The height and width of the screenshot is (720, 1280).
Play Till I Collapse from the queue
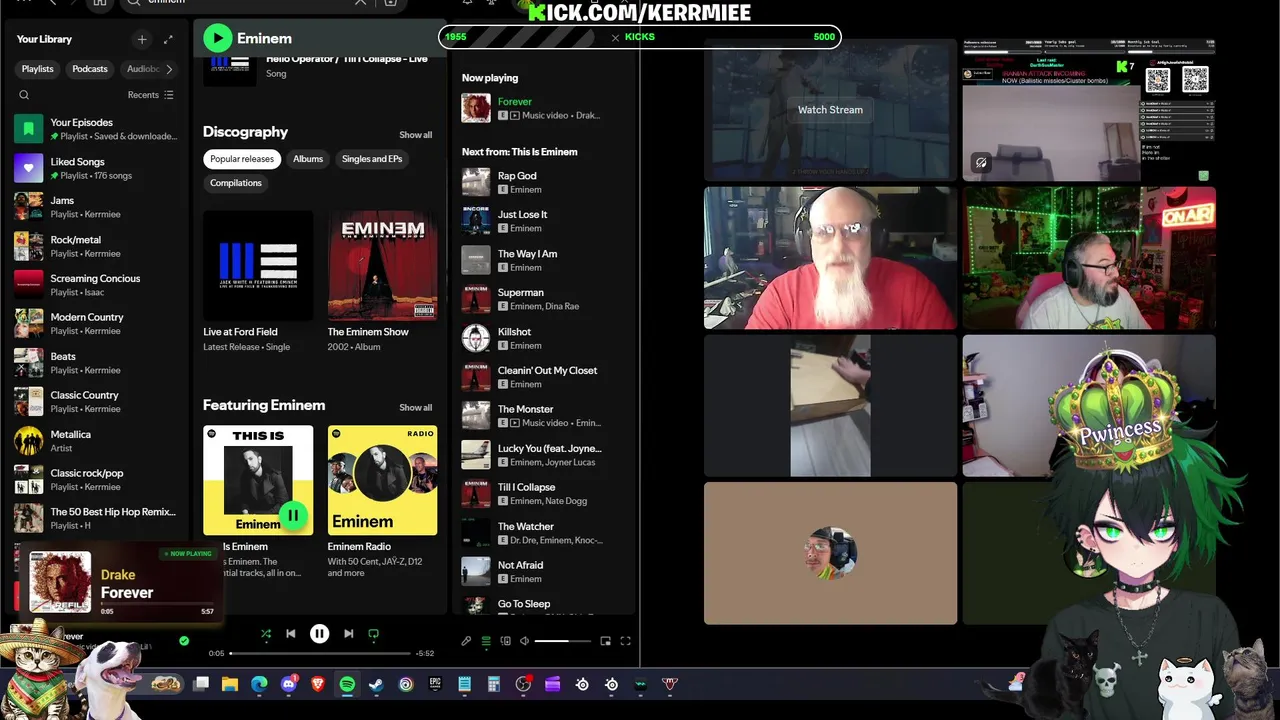[x=546, y=494]
